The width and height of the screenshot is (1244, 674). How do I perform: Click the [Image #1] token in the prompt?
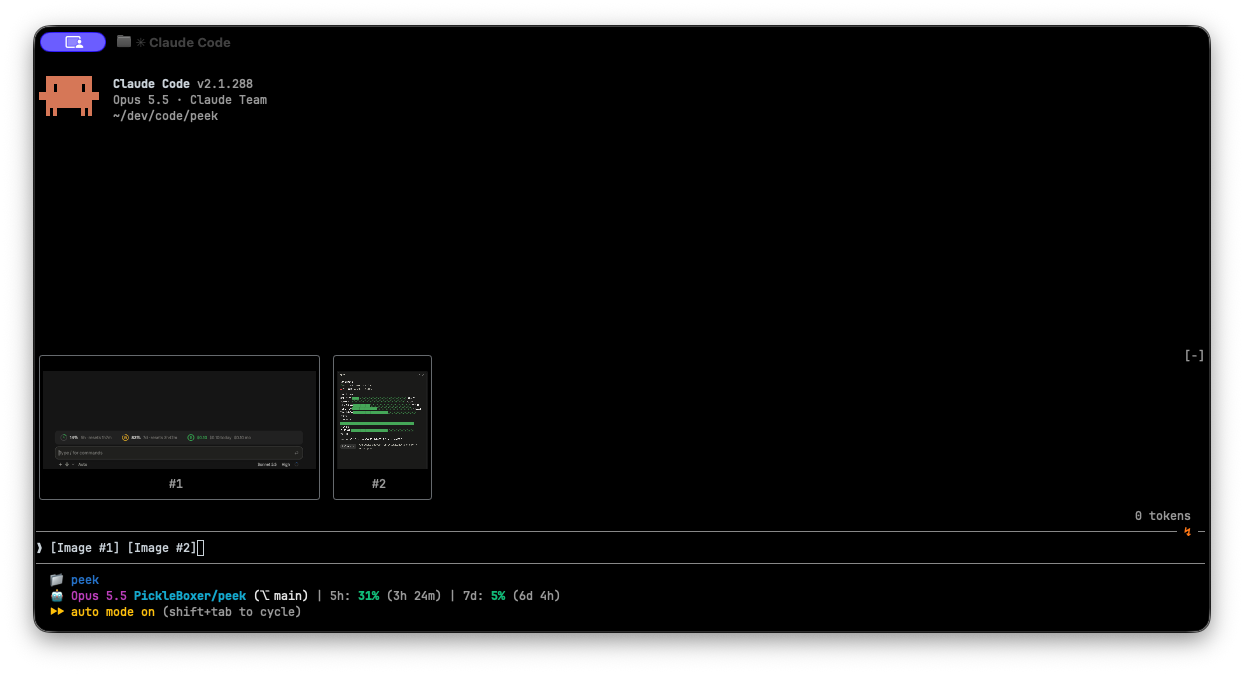(x=85, y=548)
